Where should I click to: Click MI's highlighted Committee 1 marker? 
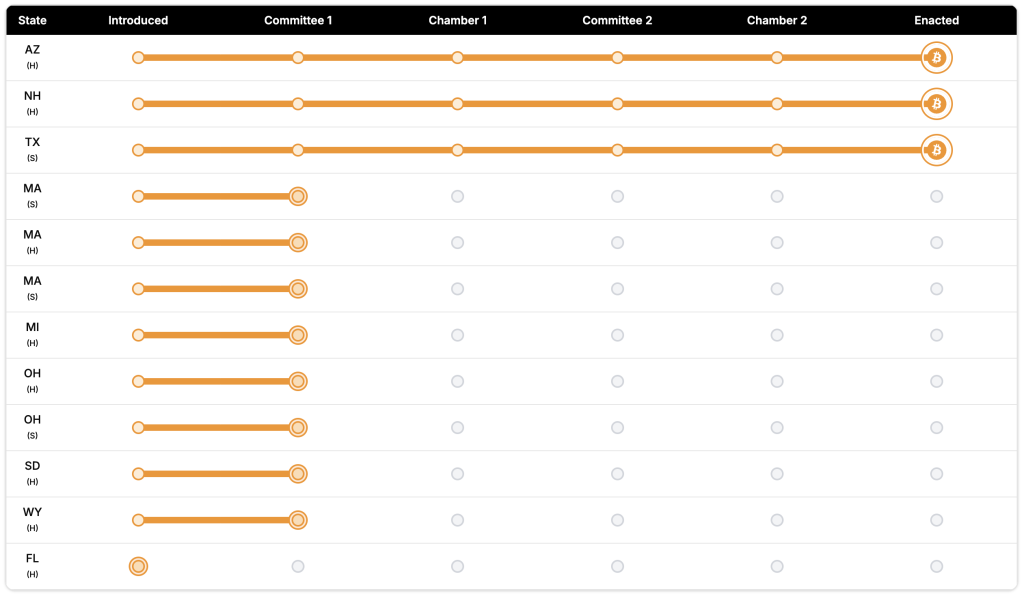point(297,335)
